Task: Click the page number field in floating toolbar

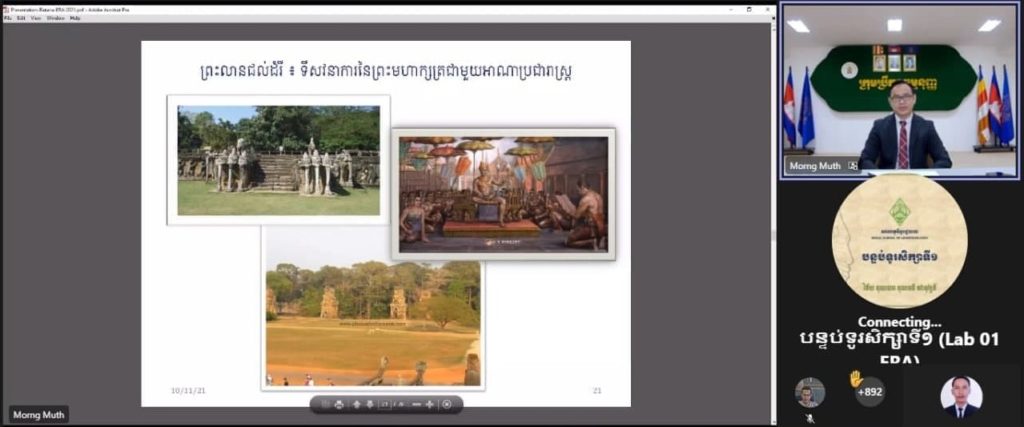Action: click(386, 404)
